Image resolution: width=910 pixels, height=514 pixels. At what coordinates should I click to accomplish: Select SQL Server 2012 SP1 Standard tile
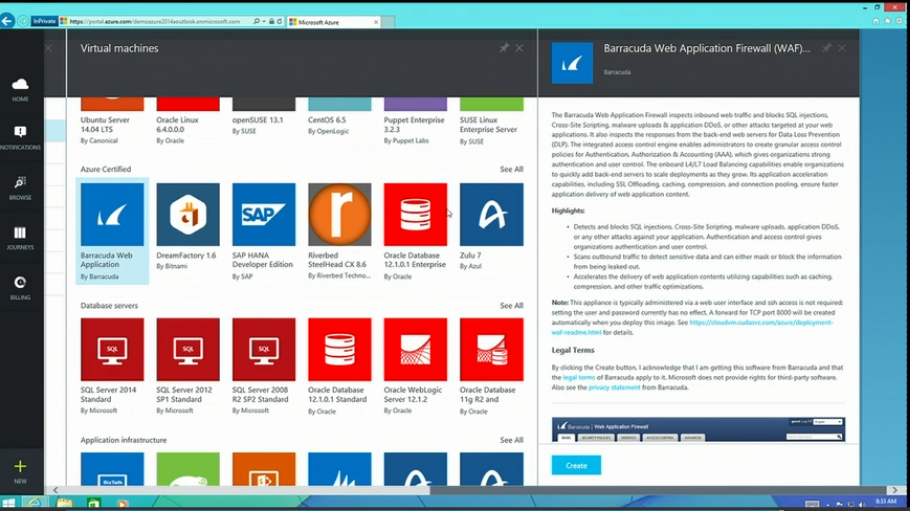[x=188, y=366]
